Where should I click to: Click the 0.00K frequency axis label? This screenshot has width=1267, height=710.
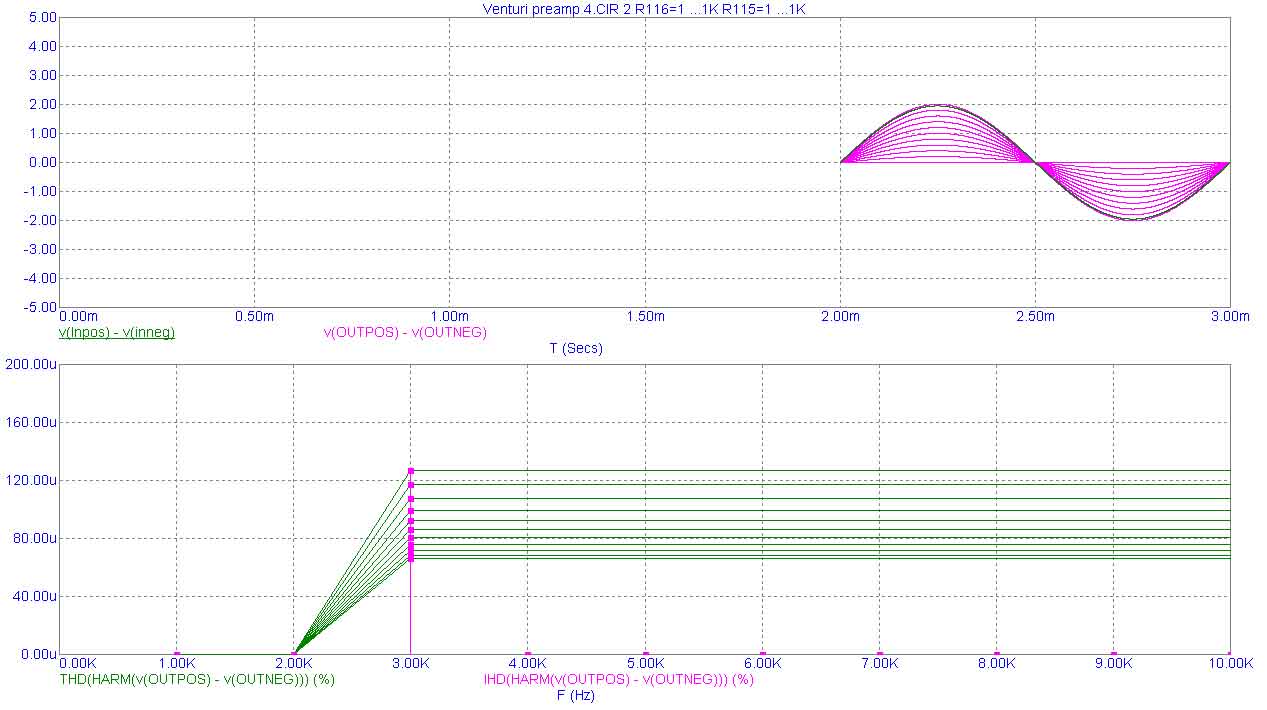point(79,663)
